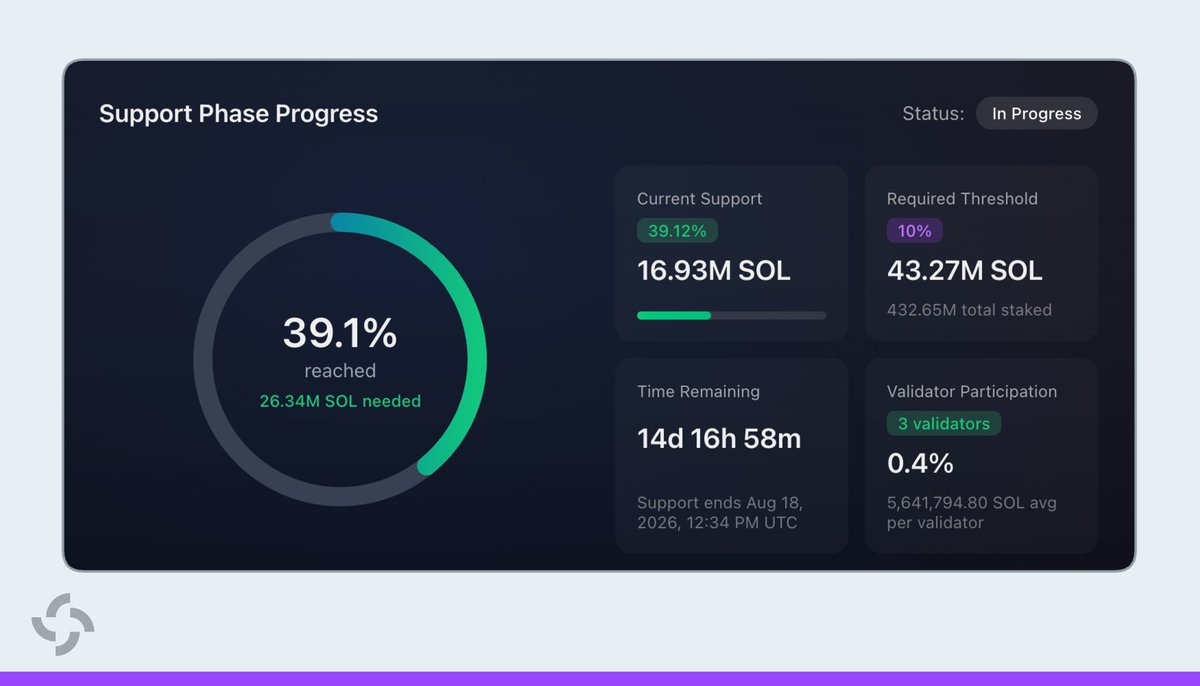This screenshot has height=686, width=1200.
Task: Click the 3 validators green badge
Action: click(943, 424)
